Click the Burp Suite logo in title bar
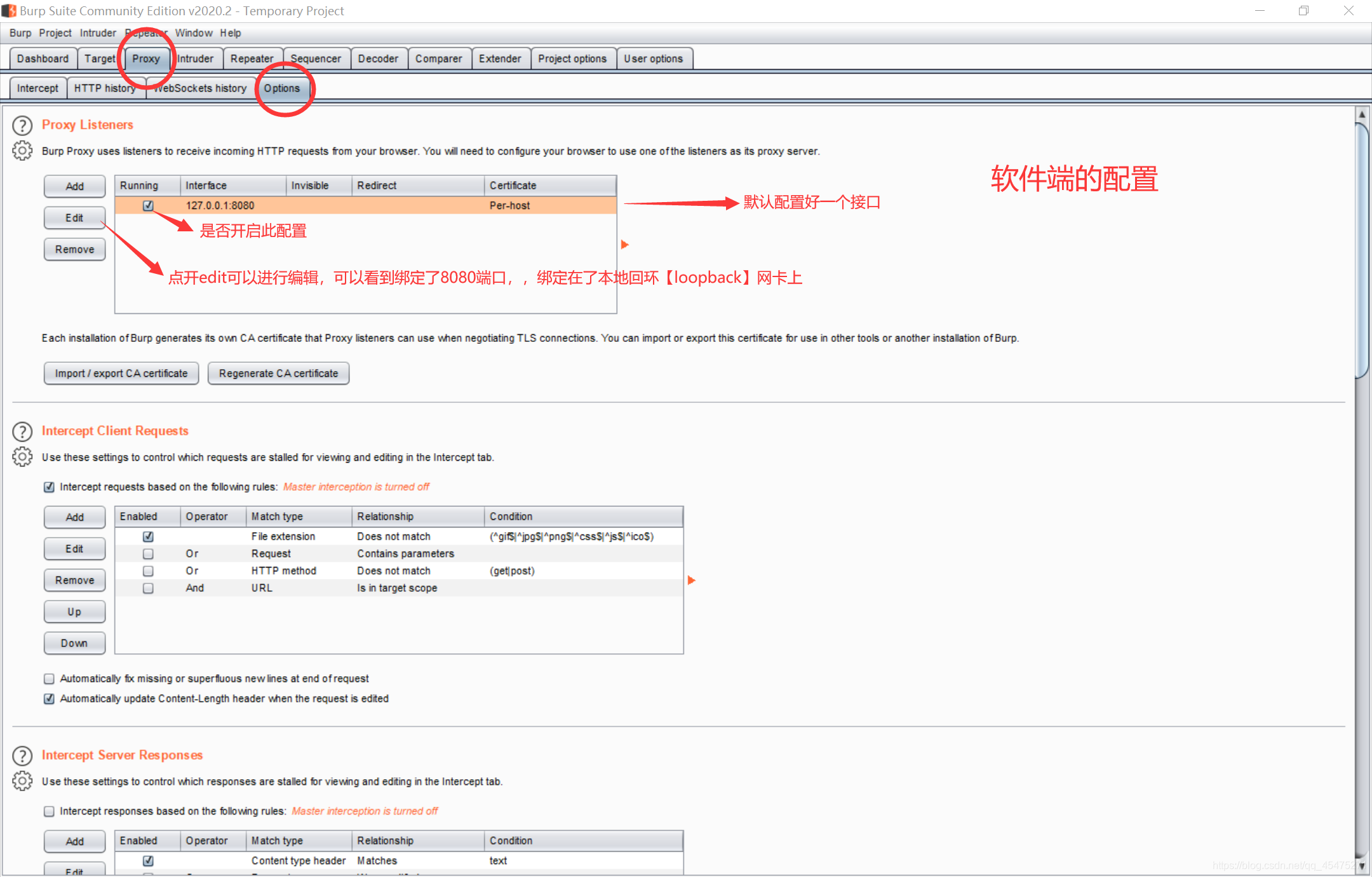This screenshot has width=1372, height=877. (9, 11)
